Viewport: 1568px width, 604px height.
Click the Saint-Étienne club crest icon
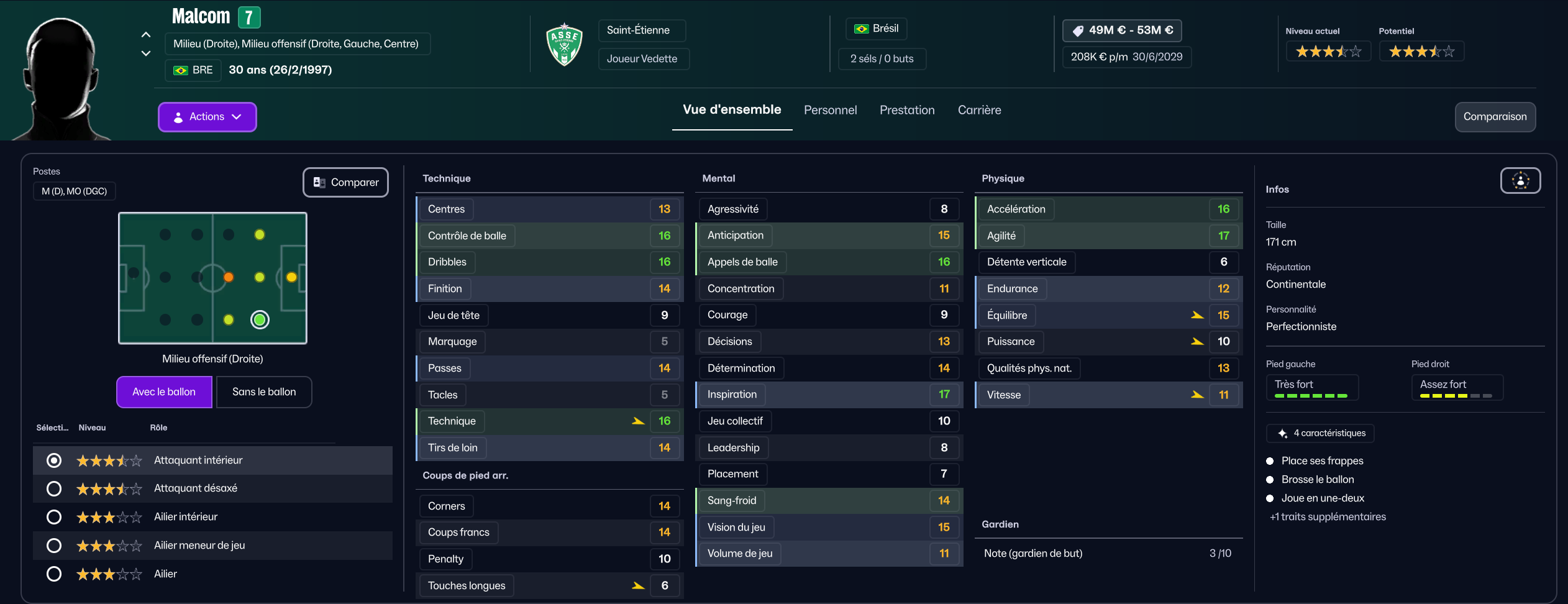[x=564, y=44]
